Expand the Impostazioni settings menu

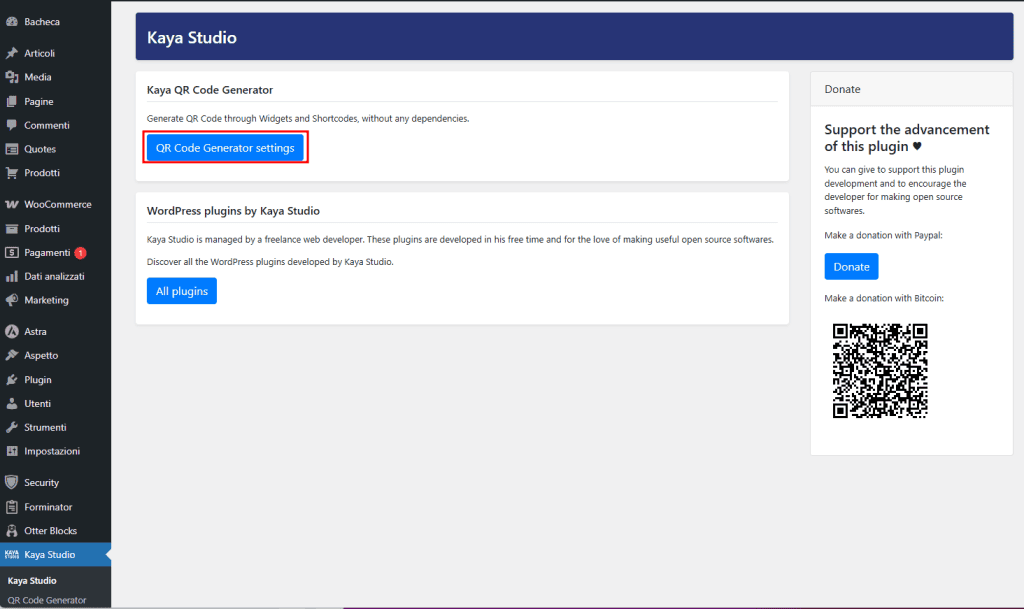(48, 451)
